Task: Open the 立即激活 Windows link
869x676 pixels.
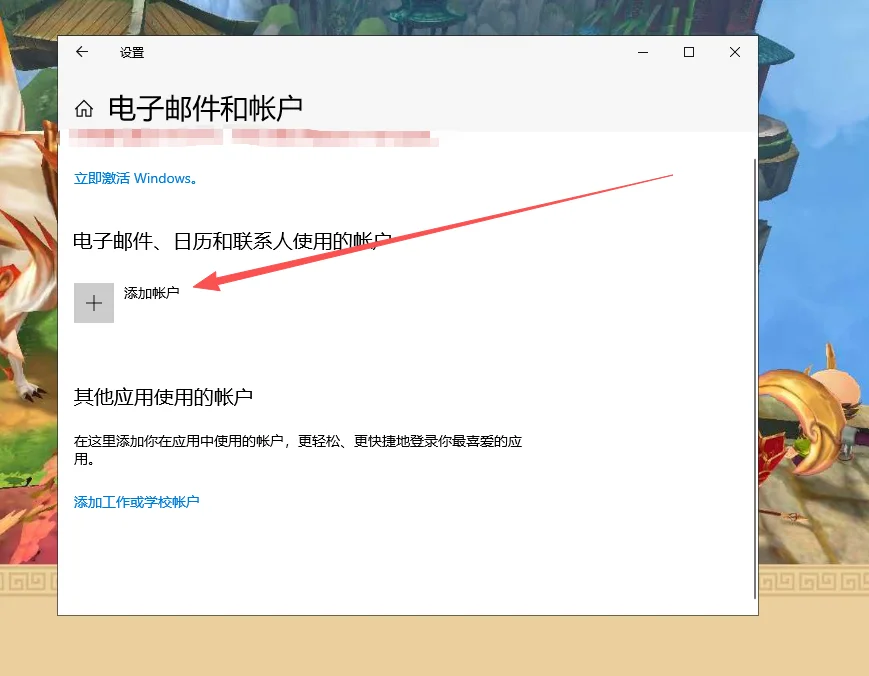Action: (x=136, y=178)
